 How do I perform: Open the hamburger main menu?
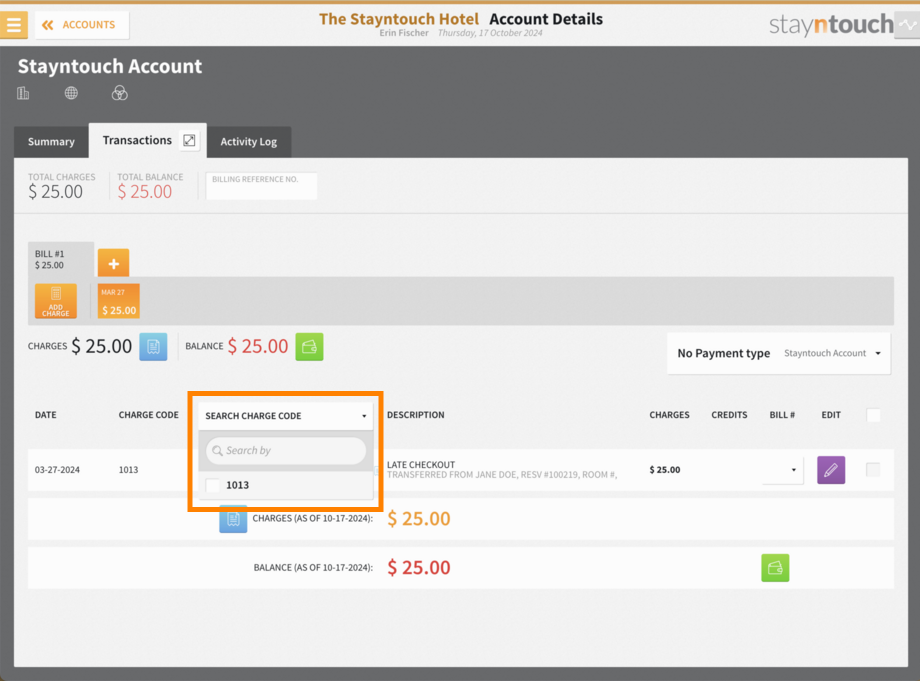pos(13,25)
